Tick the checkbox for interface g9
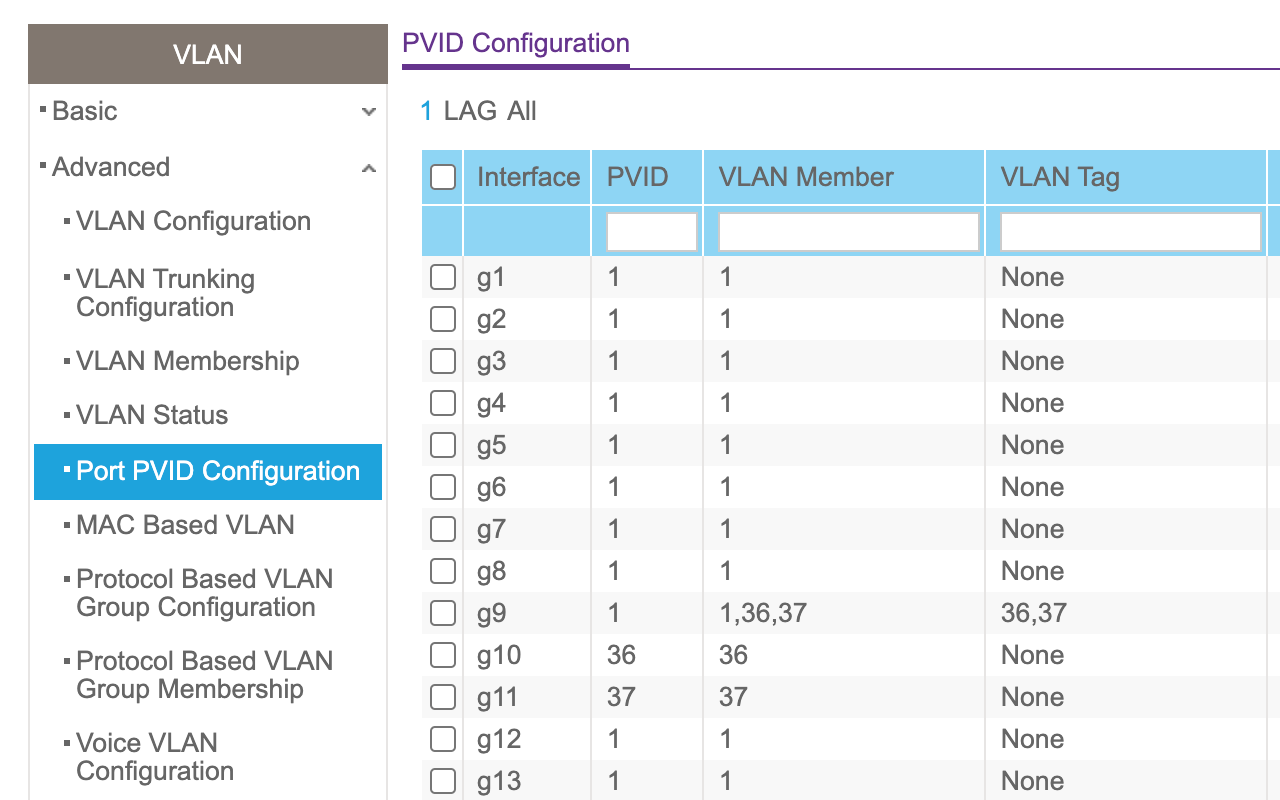This screenshot has height=800, width=1280. 443,613
